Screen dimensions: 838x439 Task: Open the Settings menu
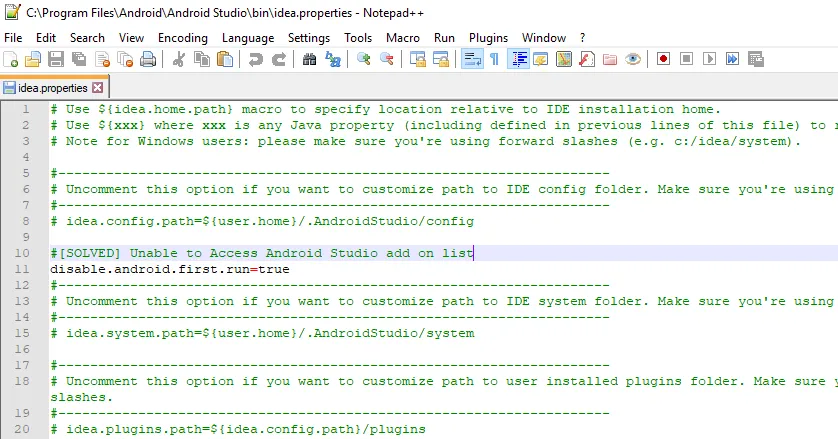pos(309,38)
